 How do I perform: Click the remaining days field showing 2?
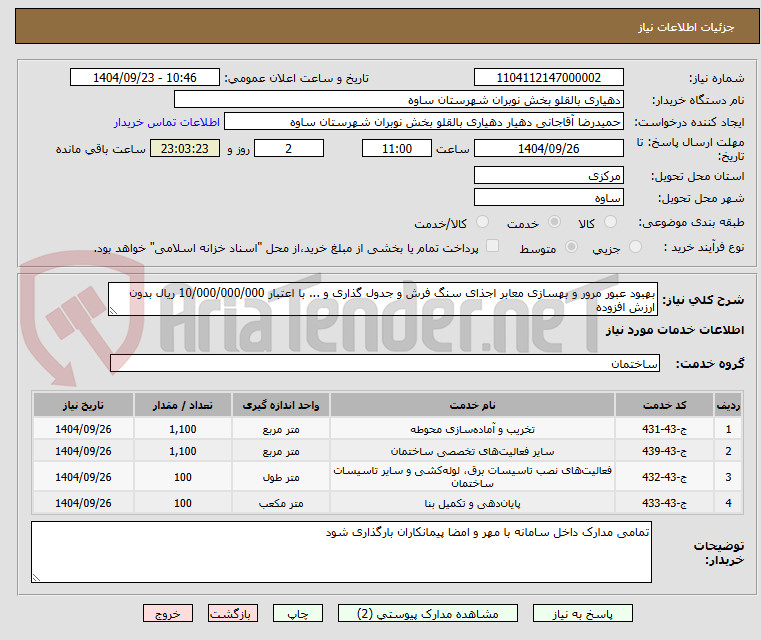pyautogui.click(x=289, y=148)
